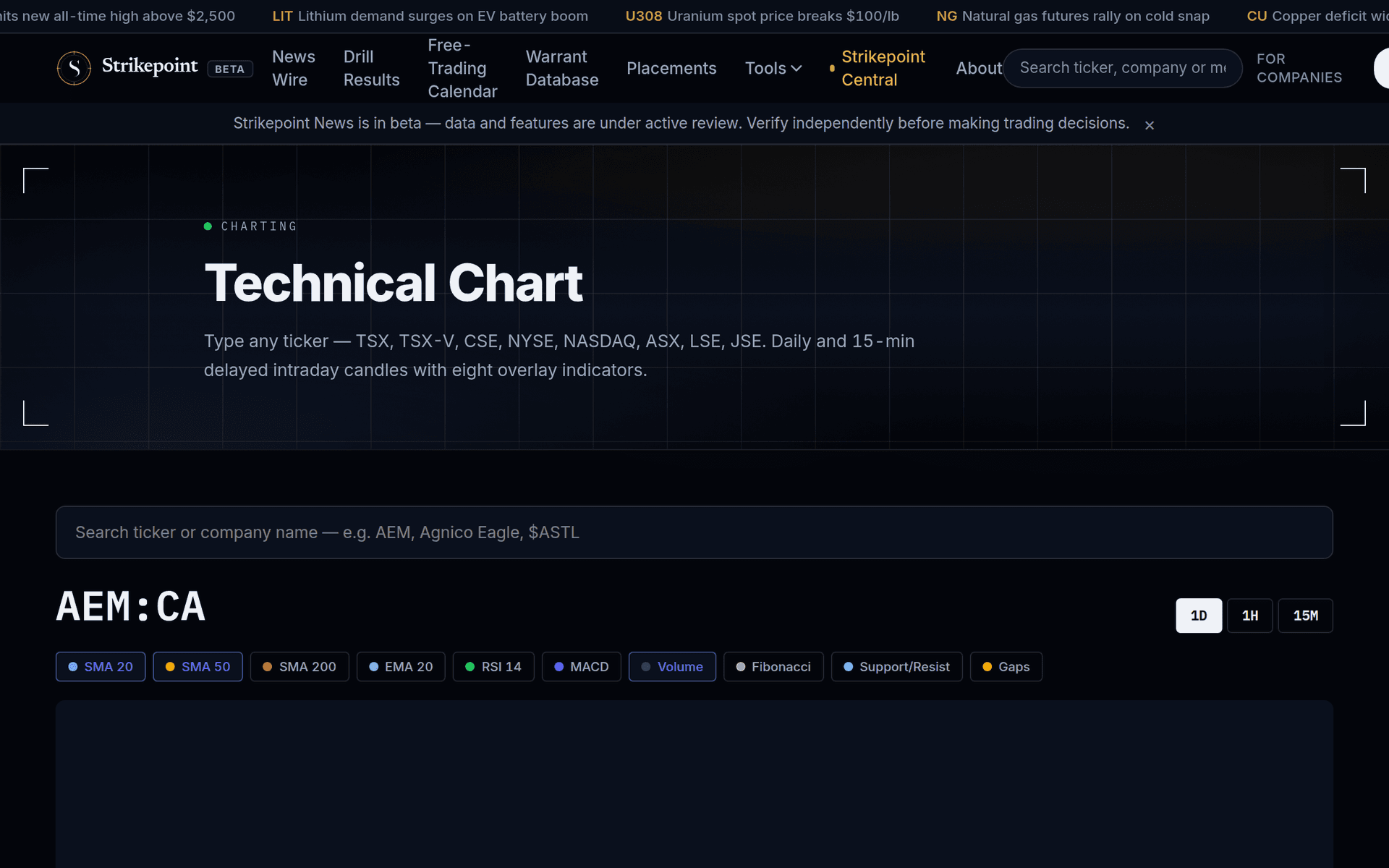Click the AEM:CA ticker heading
Screen dimensions: 1389x868
[x=131, y=606]
